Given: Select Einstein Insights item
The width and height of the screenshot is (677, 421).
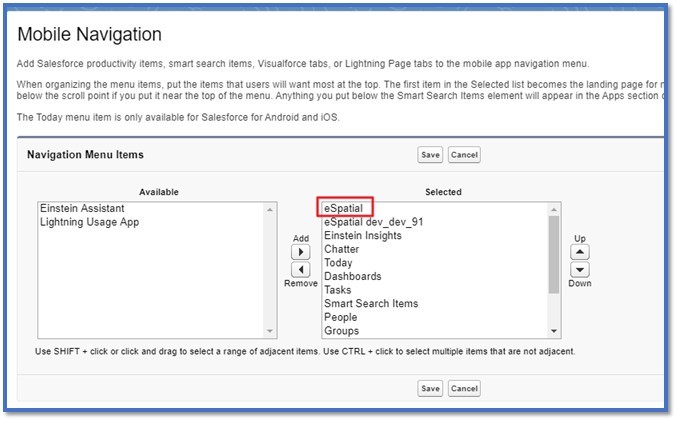Looking at the screenshot, I should tap(363, 235).
